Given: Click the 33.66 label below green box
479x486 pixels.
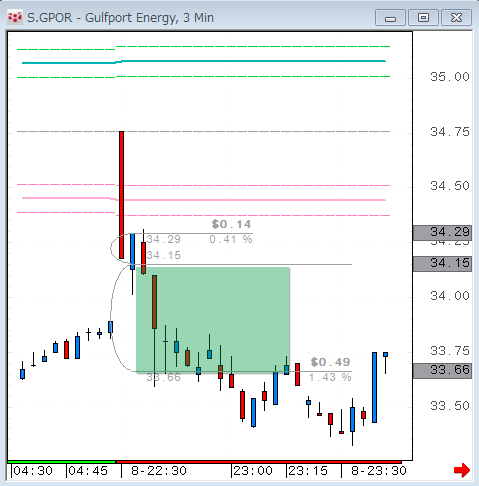Looking at the screenshot, I should click(164, 377).
